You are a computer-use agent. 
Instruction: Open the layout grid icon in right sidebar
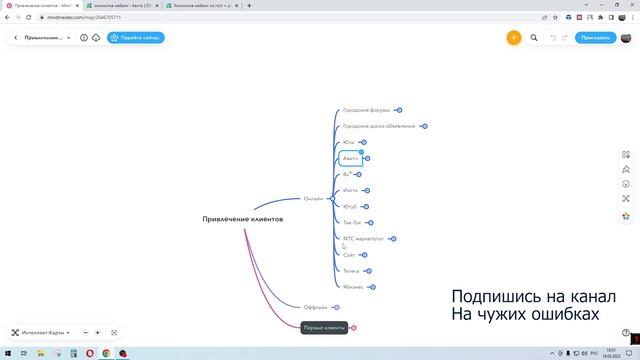coord(626,154)
